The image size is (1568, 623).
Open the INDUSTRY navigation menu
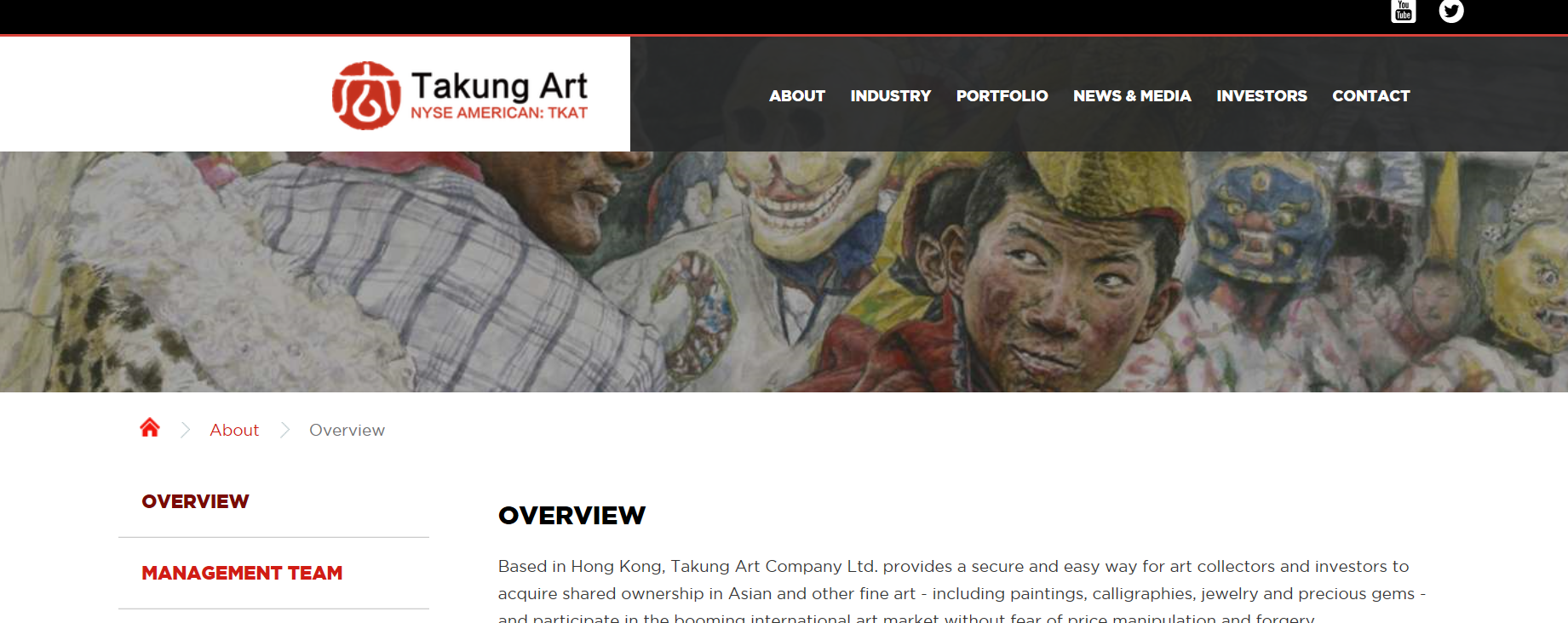click(891, 96)
